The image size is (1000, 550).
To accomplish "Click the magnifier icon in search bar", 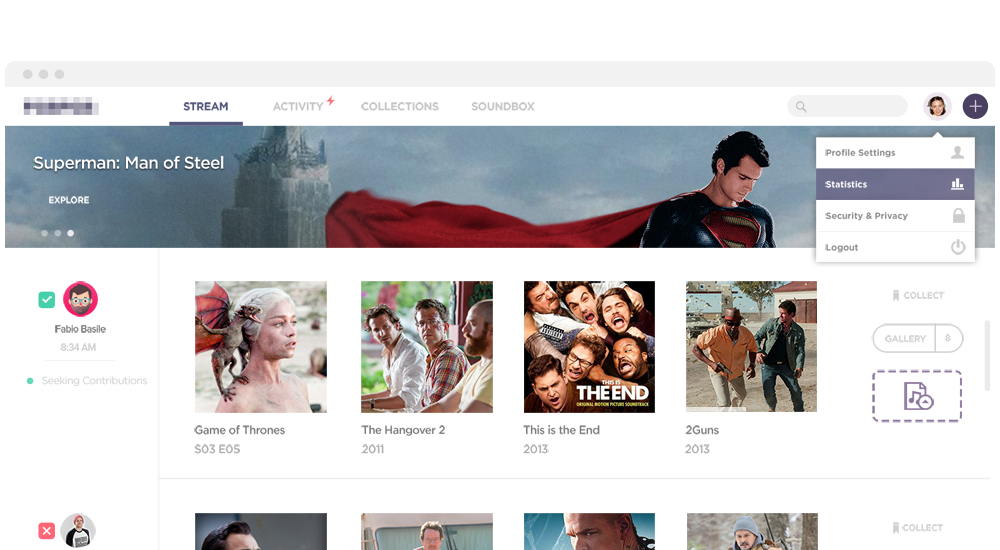I will 801,107.
